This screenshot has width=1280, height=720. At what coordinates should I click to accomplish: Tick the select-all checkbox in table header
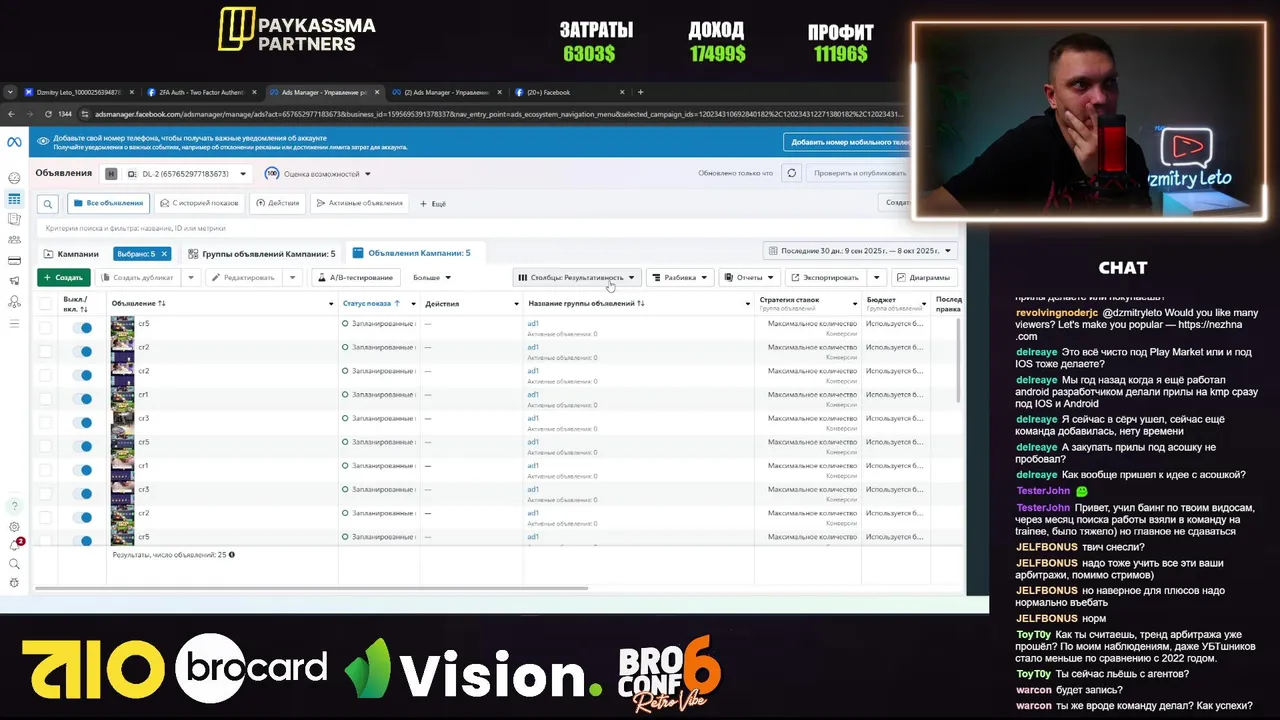point(45,303)
